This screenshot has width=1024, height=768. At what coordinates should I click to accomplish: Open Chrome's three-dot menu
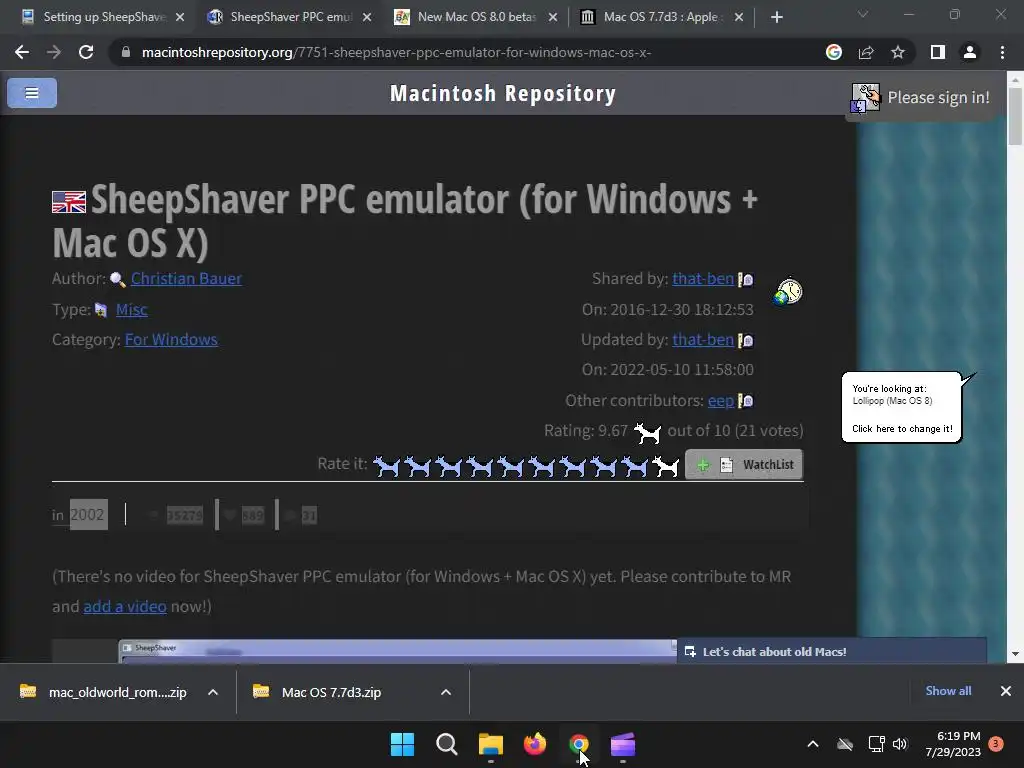tap(1002, 52)
